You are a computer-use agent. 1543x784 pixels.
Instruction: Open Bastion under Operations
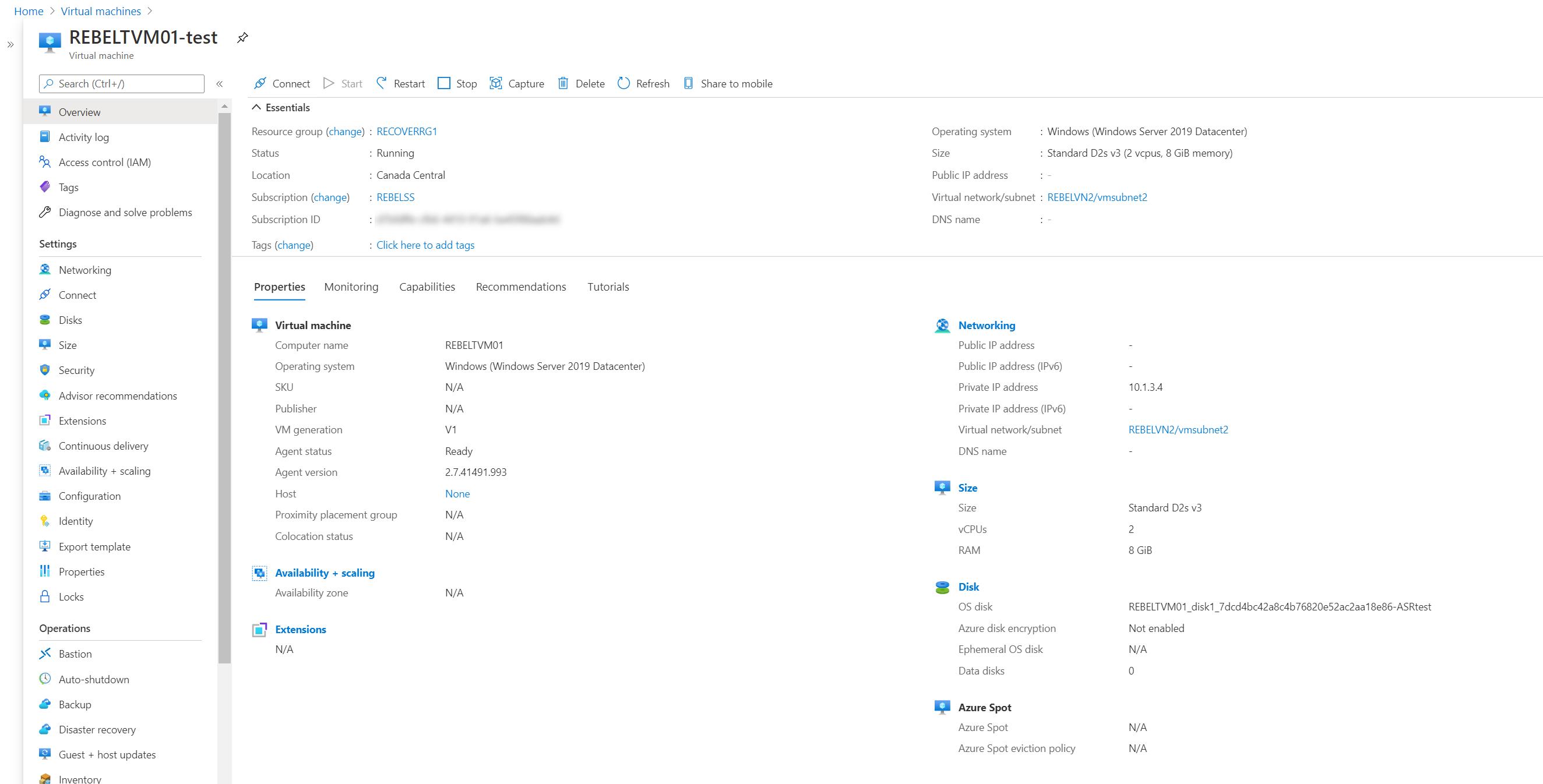(x=75, y=654)
